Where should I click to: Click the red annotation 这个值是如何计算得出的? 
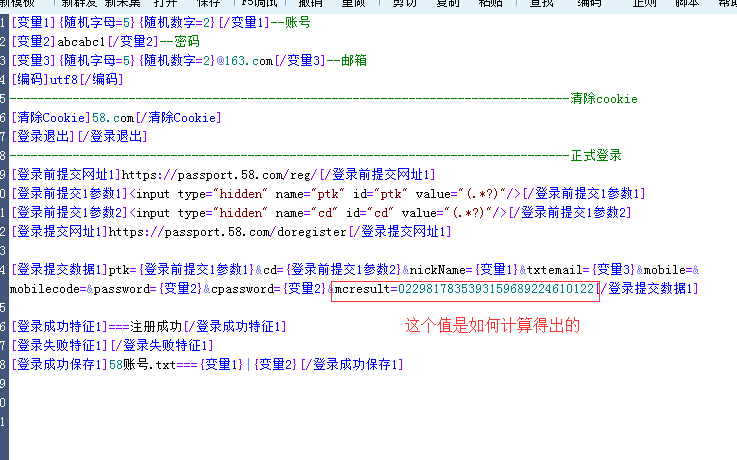(492, 326)
